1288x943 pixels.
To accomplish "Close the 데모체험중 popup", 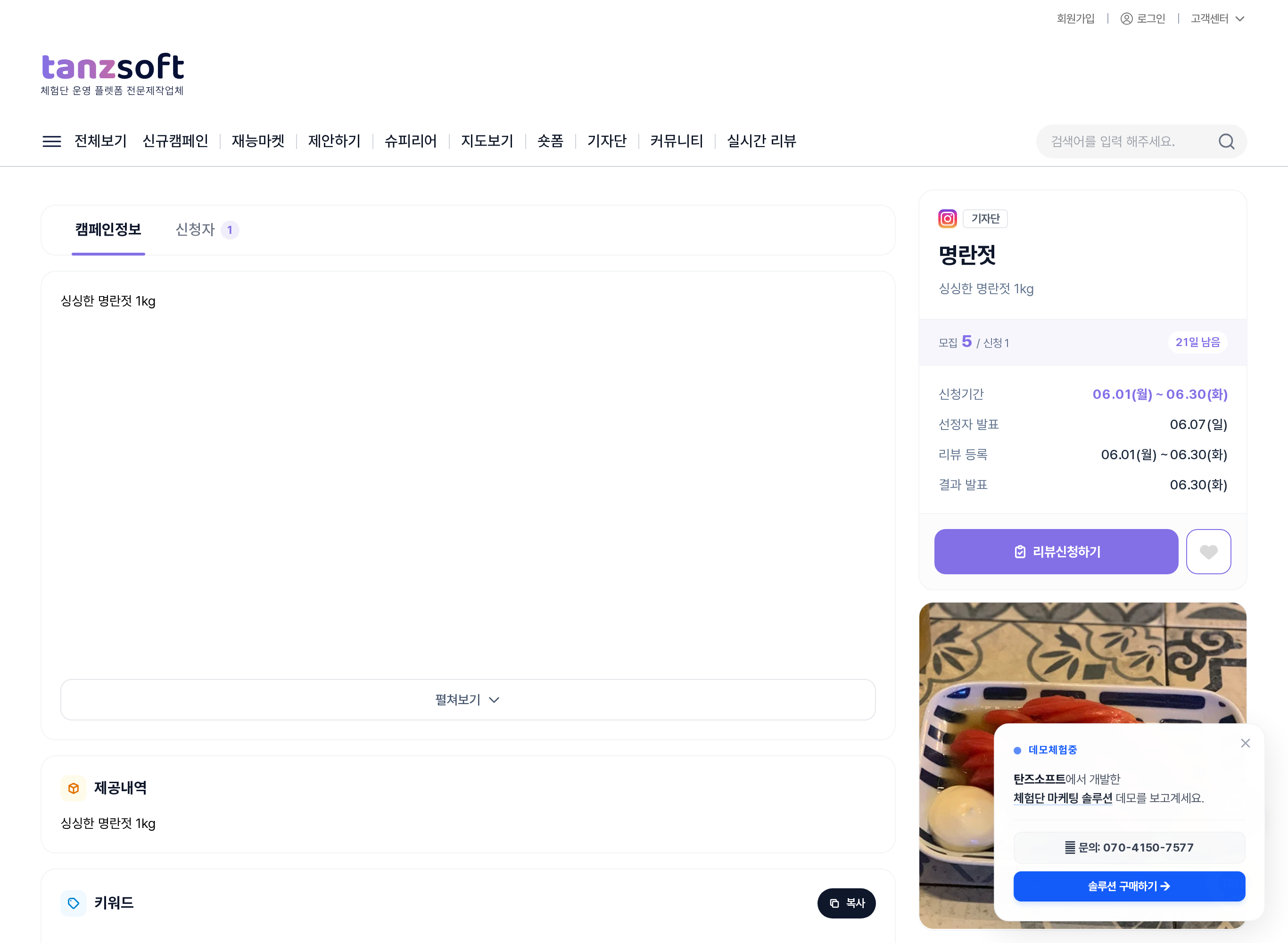I will tap(1245, 743).
